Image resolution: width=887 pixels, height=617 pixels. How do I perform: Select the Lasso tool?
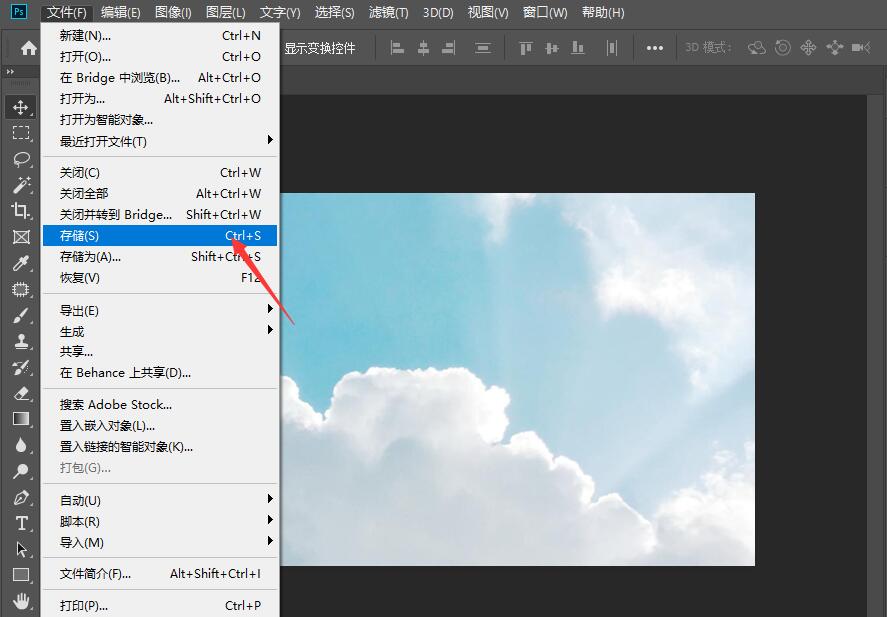(x=21, y=159)
